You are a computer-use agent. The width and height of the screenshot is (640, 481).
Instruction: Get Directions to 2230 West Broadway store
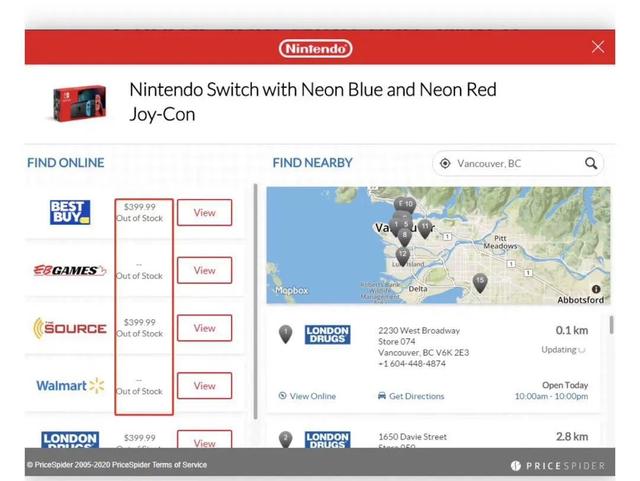[x=411, y=396]
